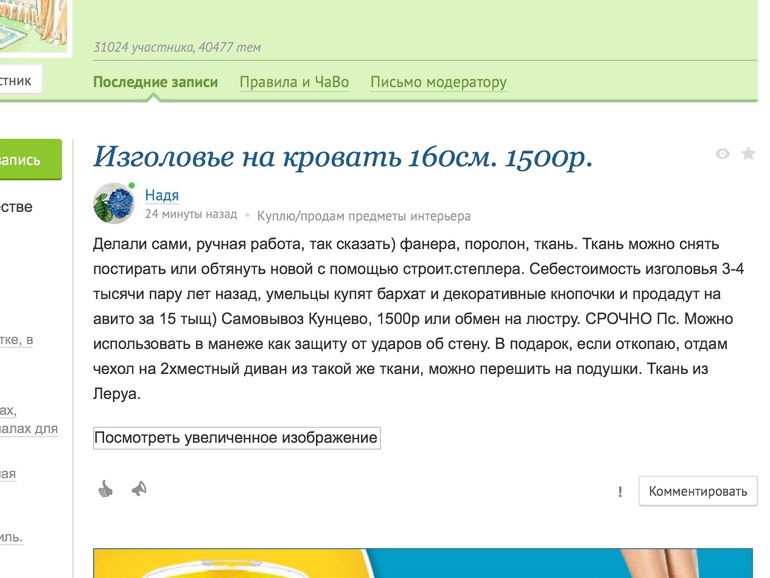Click Надя's hydrangea avatar
770x578 pixels.
114,203
